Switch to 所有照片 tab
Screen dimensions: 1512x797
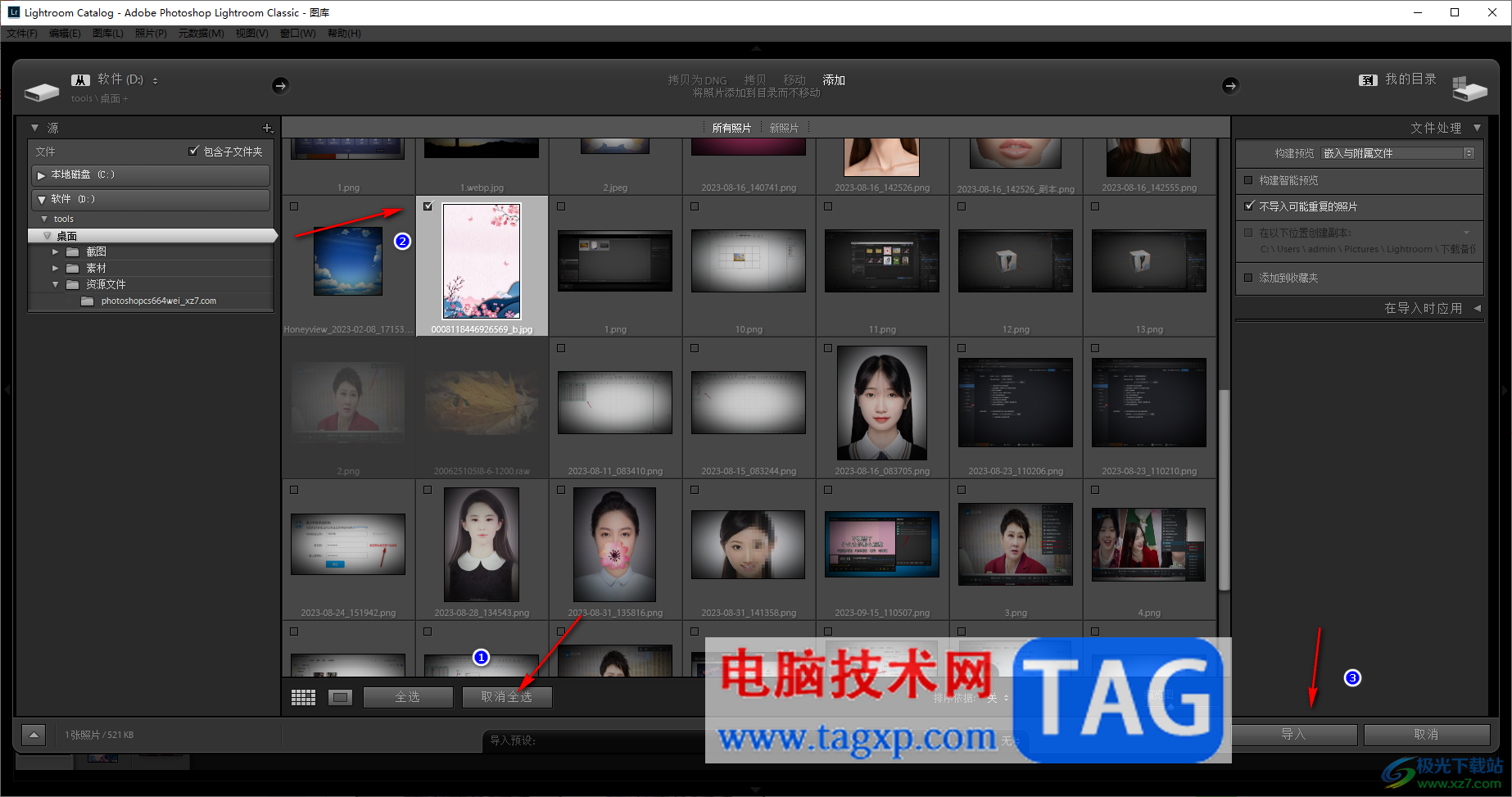point(731,128)
